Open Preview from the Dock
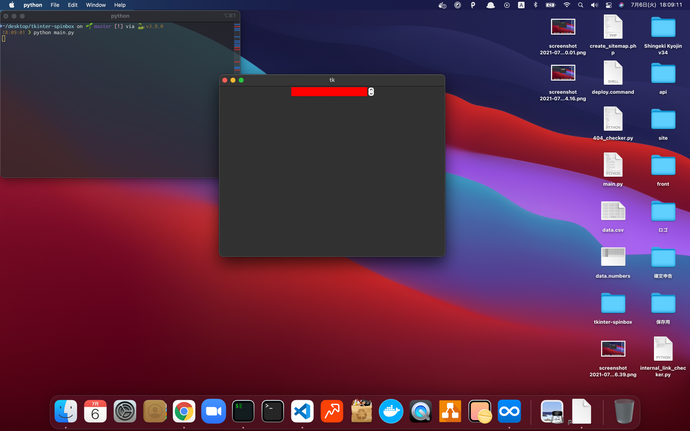 [552, 411]
